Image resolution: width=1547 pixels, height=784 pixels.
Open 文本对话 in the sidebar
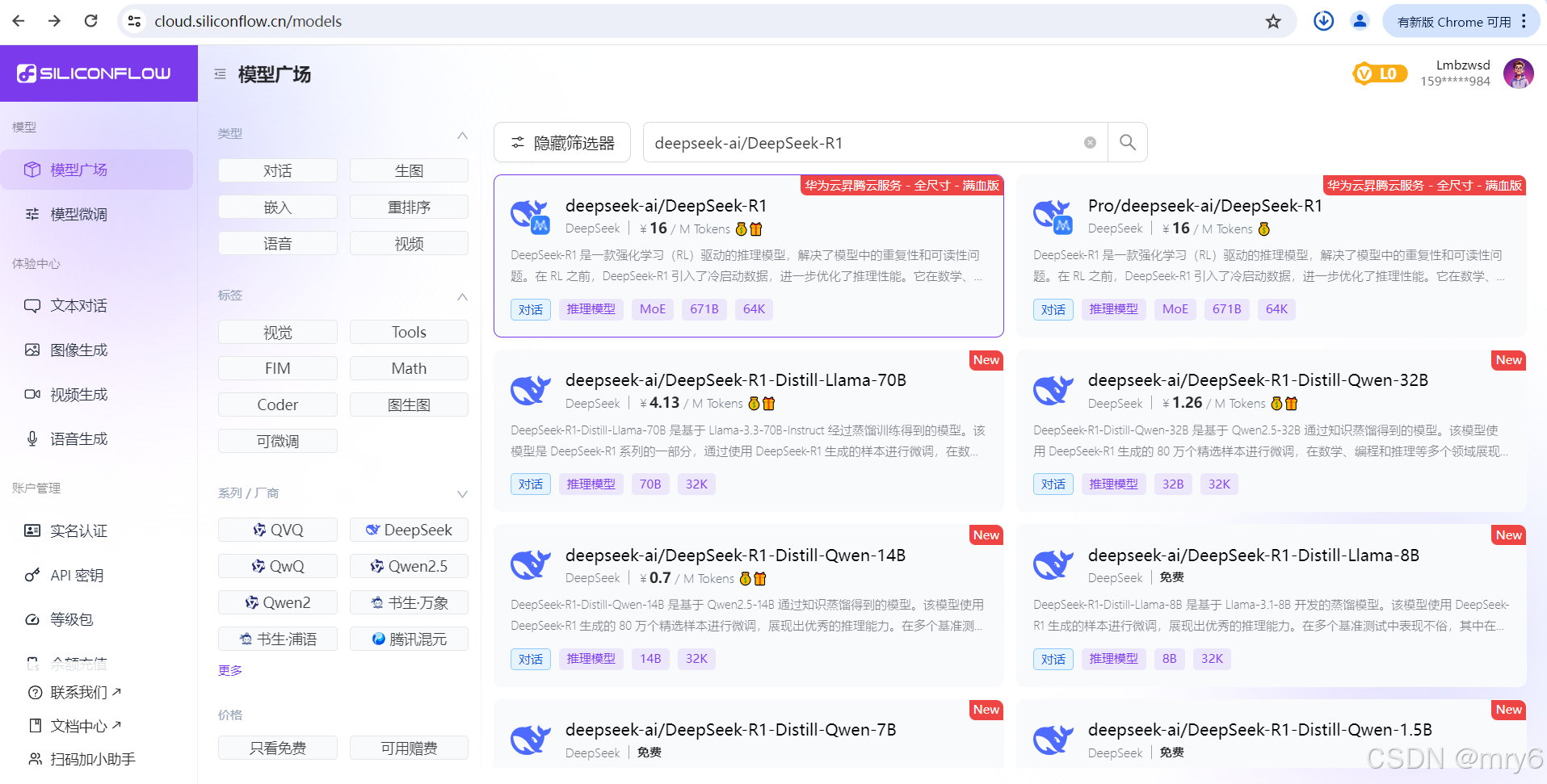pyautogui.click(x=96, y=305)
